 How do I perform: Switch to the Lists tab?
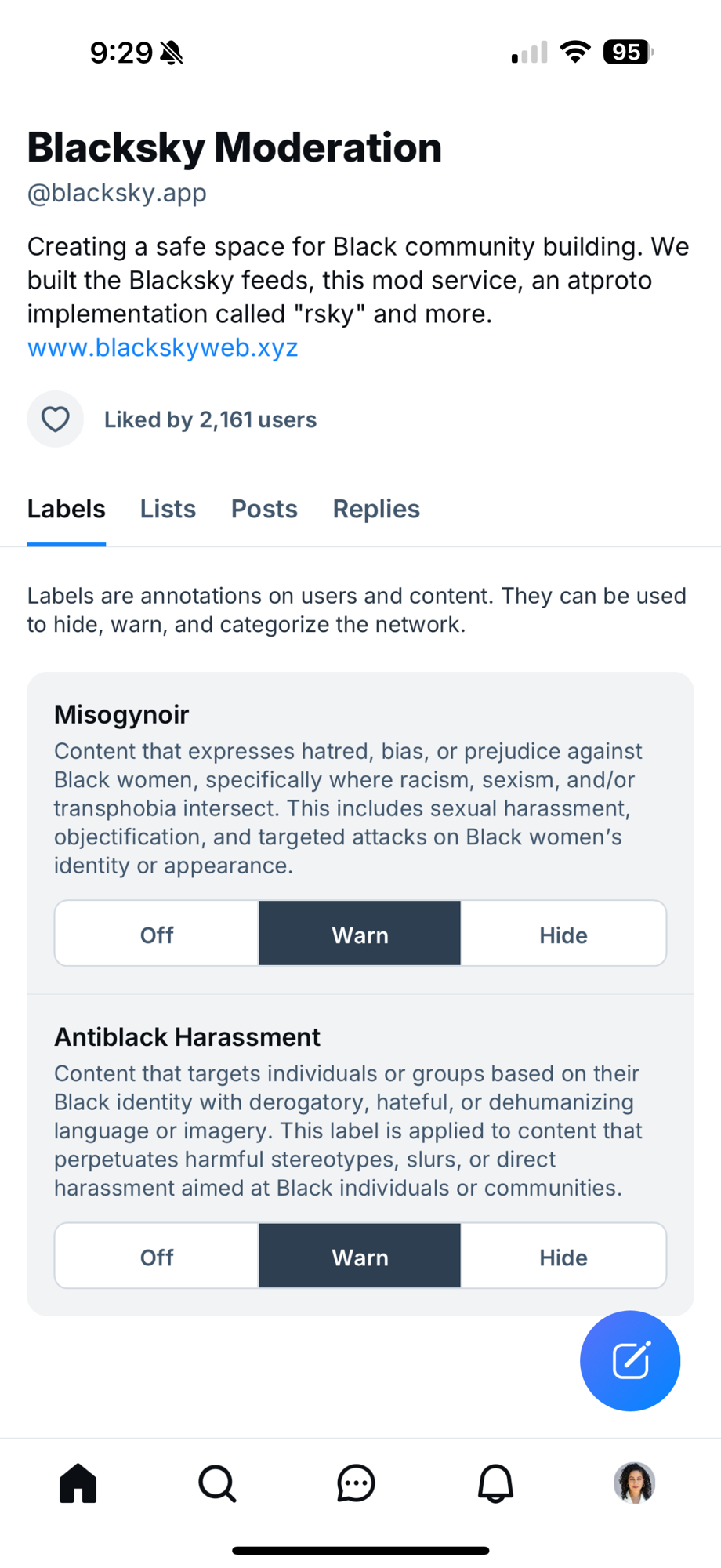(x=168, y=509)
